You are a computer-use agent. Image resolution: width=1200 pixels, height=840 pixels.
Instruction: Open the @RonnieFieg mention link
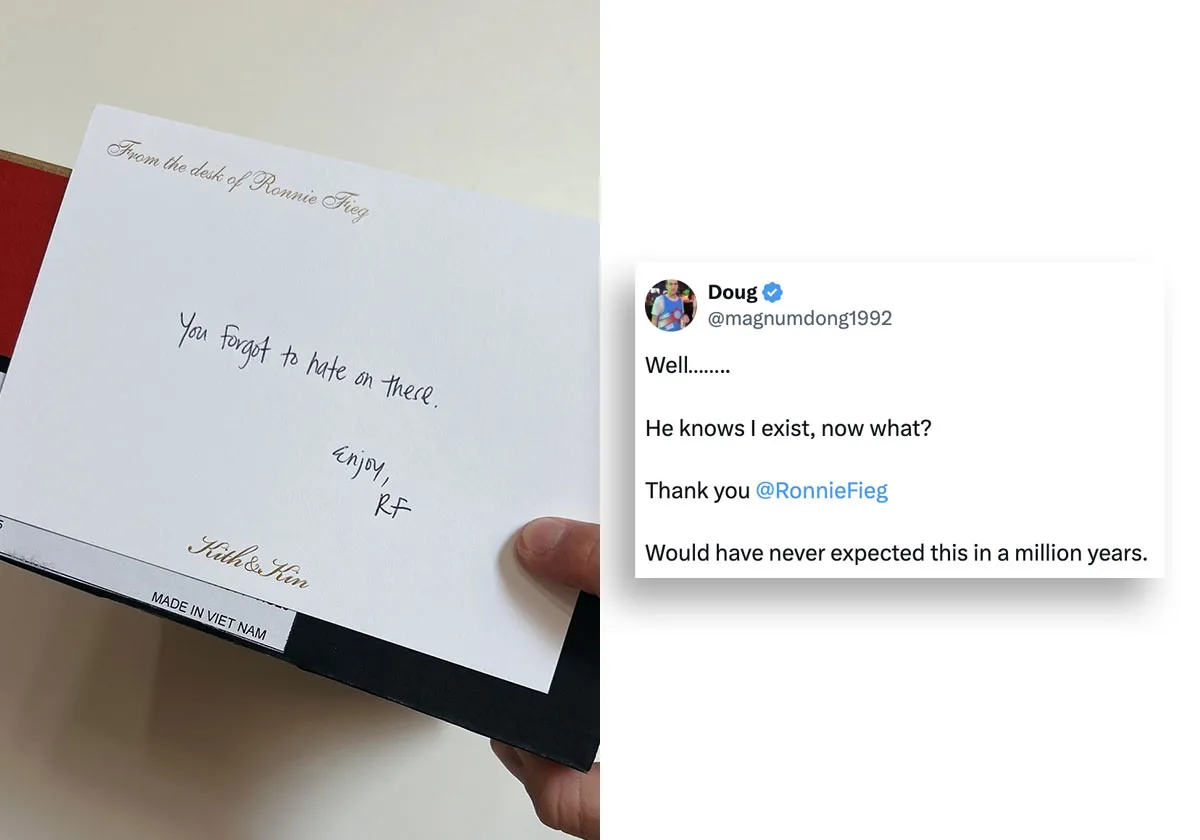[821, 491]
